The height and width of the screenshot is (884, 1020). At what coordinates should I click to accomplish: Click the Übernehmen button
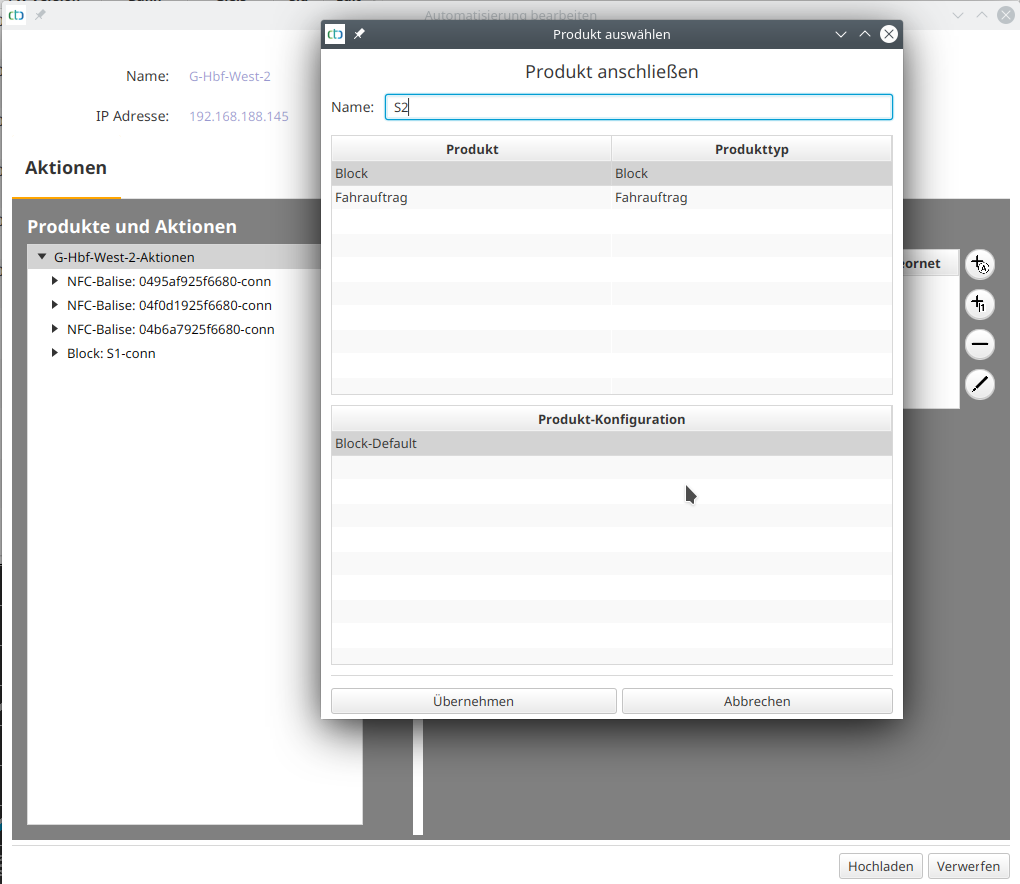[x=473, y=700]
